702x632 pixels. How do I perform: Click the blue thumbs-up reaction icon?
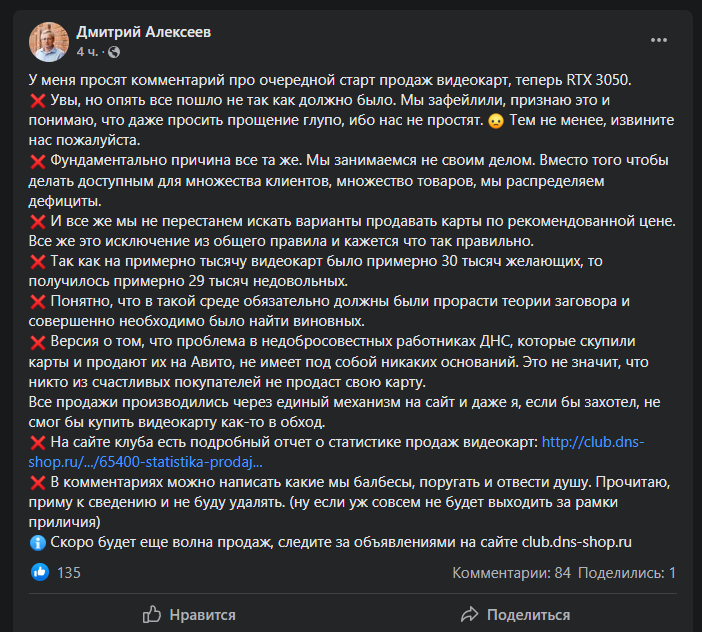pyautogui.click(x=40, y=573)
